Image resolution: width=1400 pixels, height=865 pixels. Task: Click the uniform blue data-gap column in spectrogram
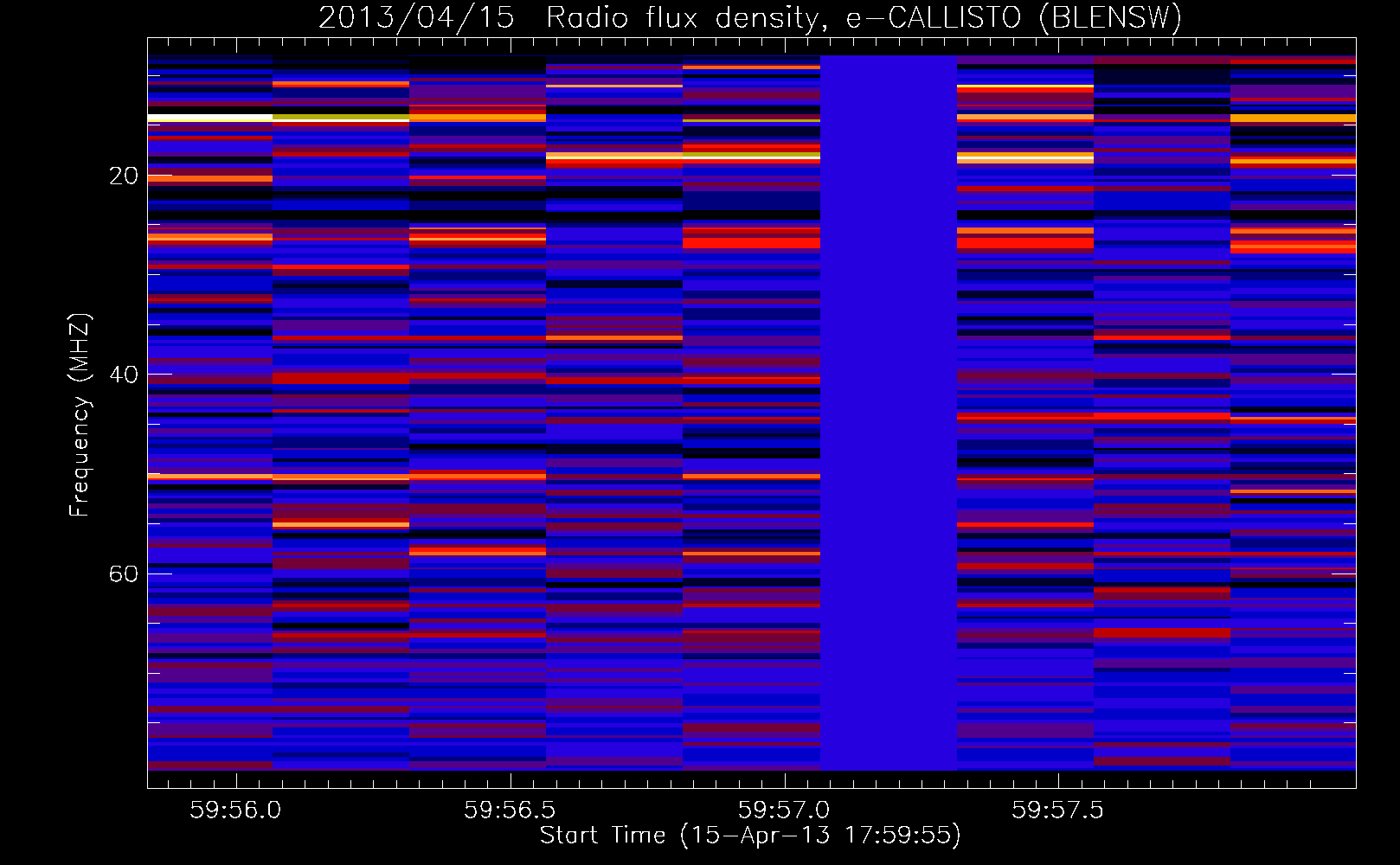(x=889, y=413)
